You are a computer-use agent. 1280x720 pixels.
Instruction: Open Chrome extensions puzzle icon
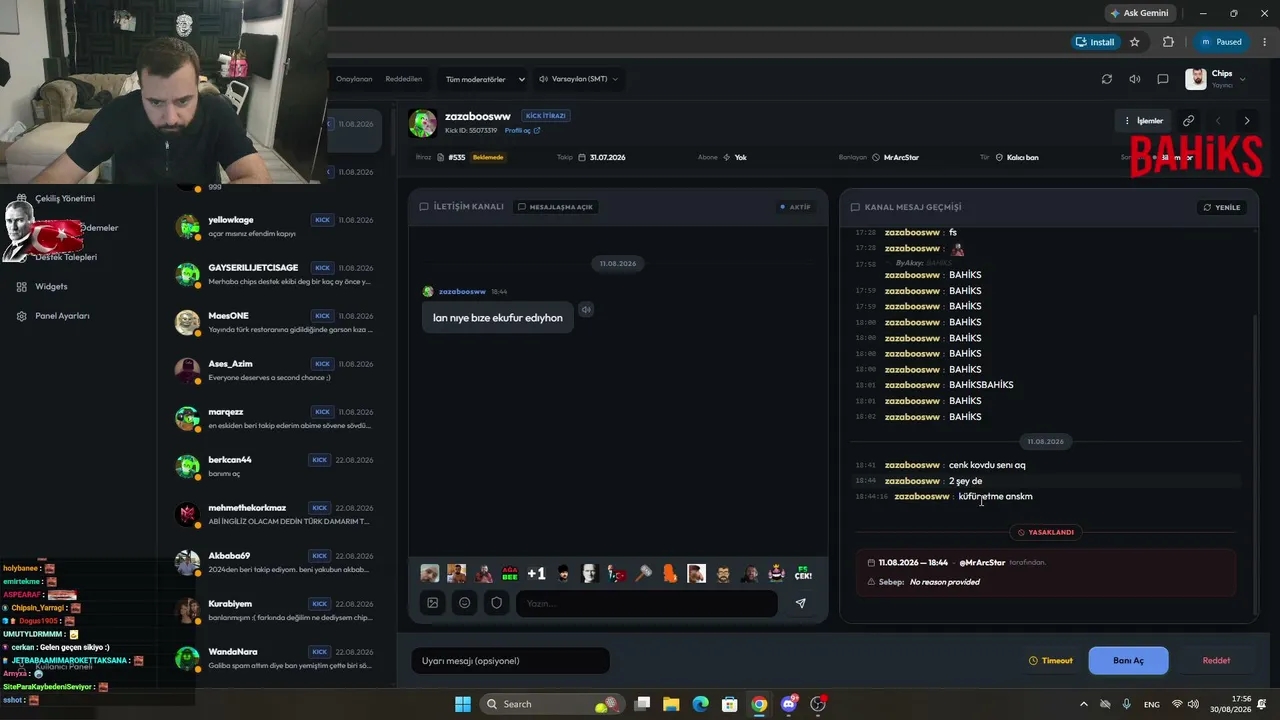point(1168,42)
